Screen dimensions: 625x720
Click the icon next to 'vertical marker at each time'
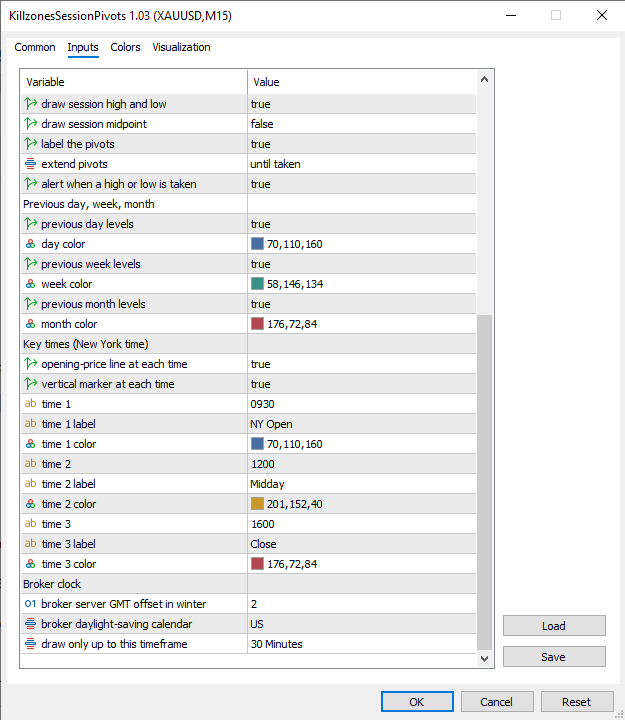pos(31,384)
